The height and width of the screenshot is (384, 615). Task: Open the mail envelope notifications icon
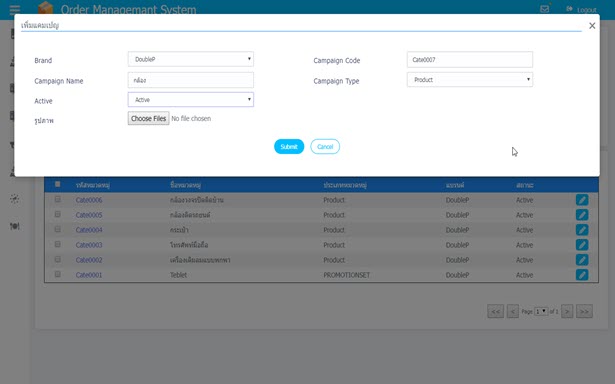tap(544, 9)
